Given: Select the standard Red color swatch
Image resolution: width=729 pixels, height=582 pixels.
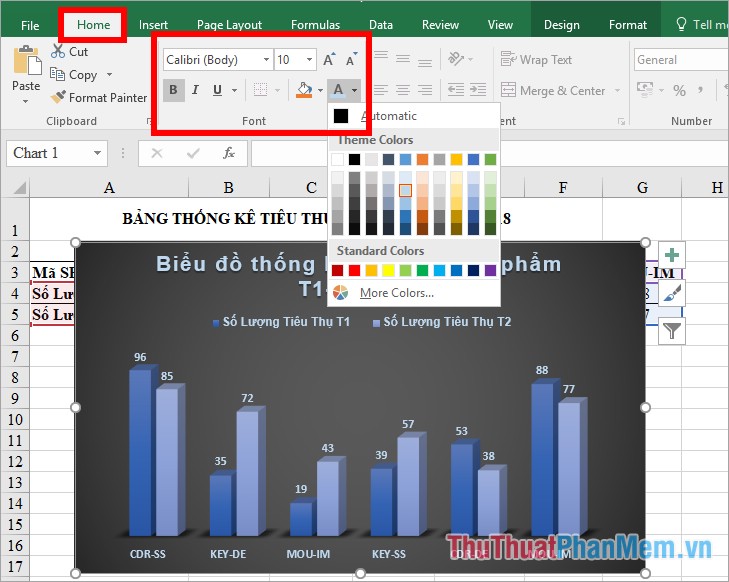Looking at the screenshot, I should 354,270.
